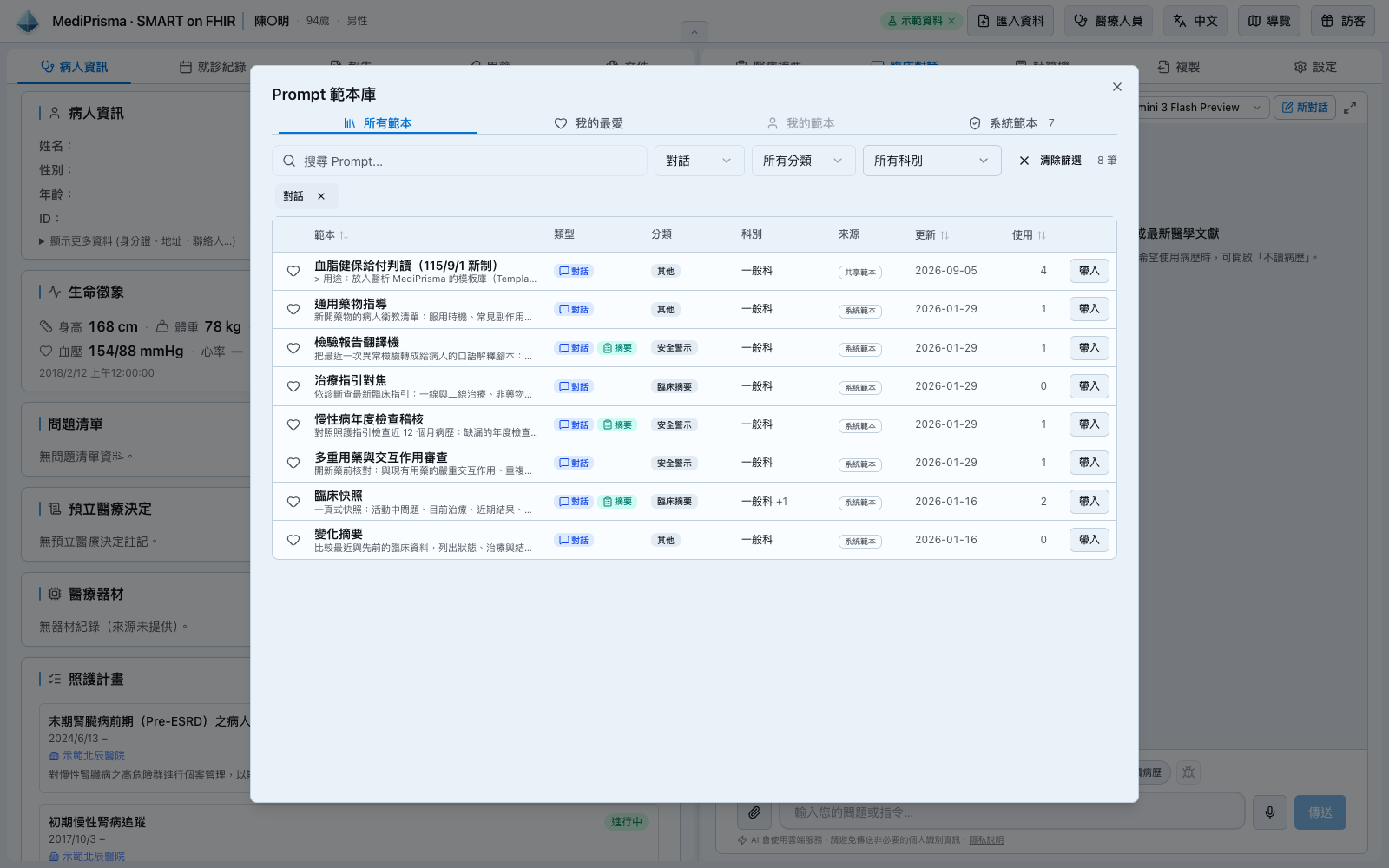The width and height of the screenshot is (1389, 868).
Task: Click the MediPrisma logo icon
Action: tap(28, 21)
